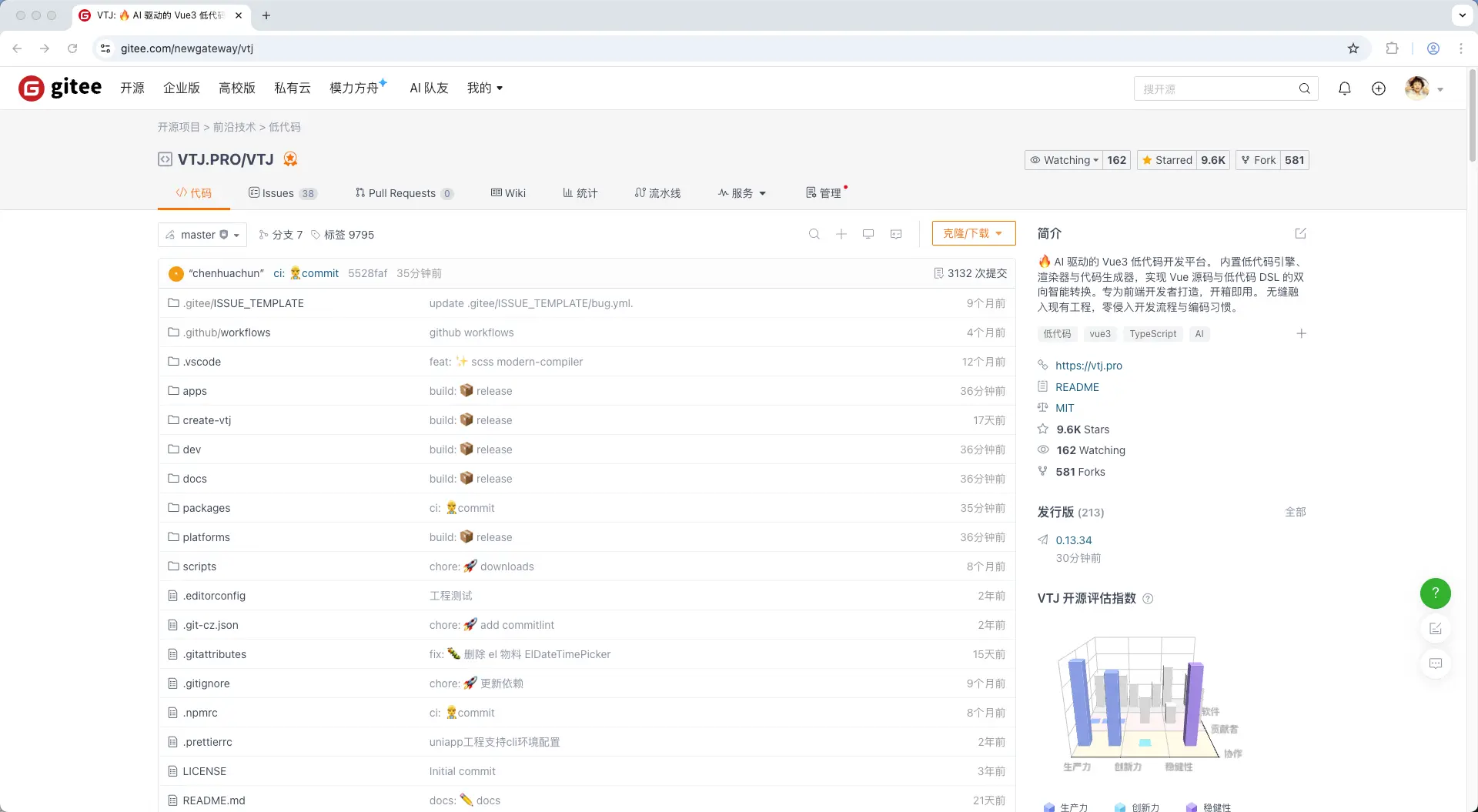Create a new file via the plus icon
Image resolution: width=1478 pixels, height=812 pixels.
click(841, 234)
